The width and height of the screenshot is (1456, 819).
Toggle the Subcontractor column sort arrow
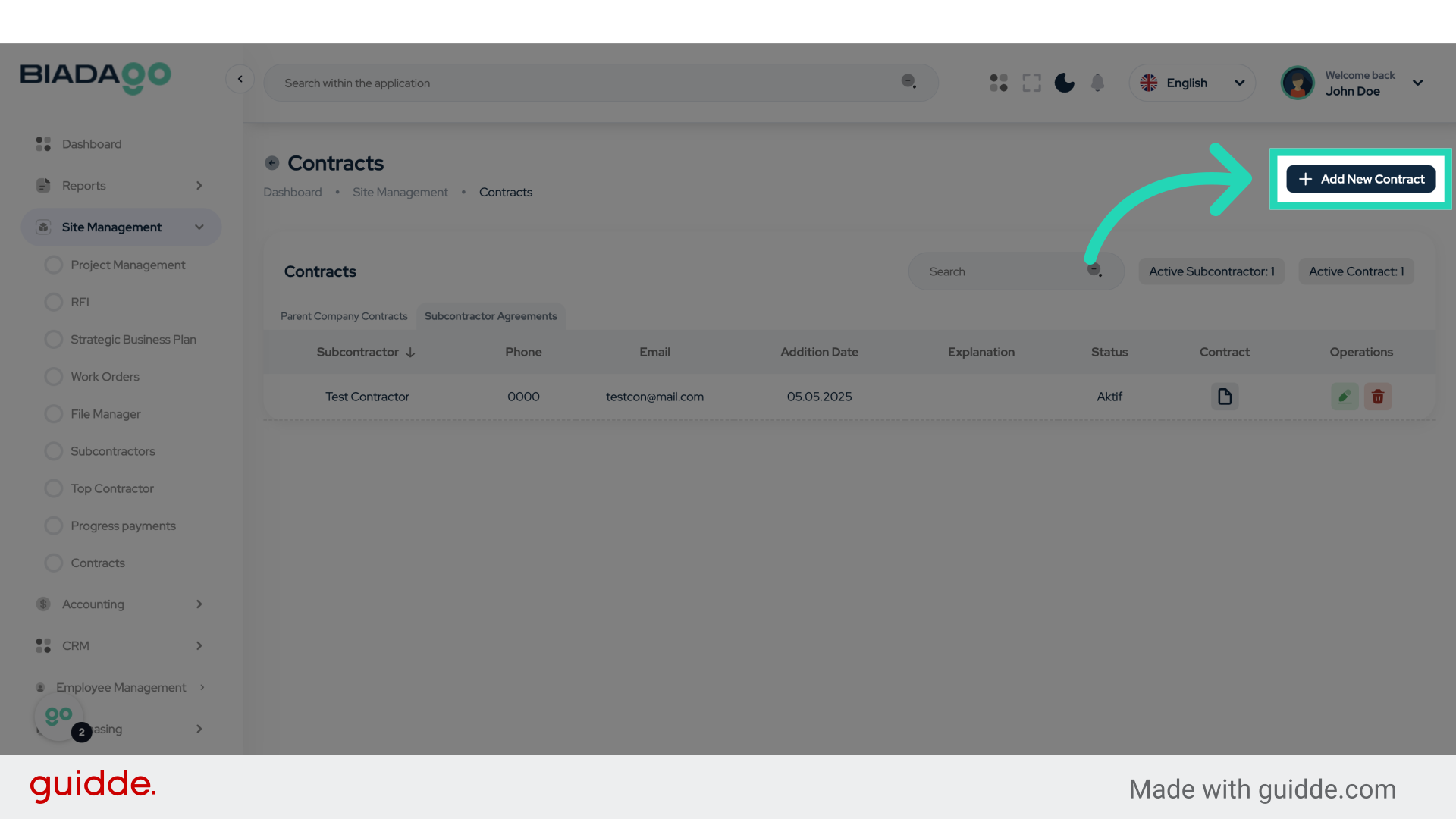[x=409, y=352]
